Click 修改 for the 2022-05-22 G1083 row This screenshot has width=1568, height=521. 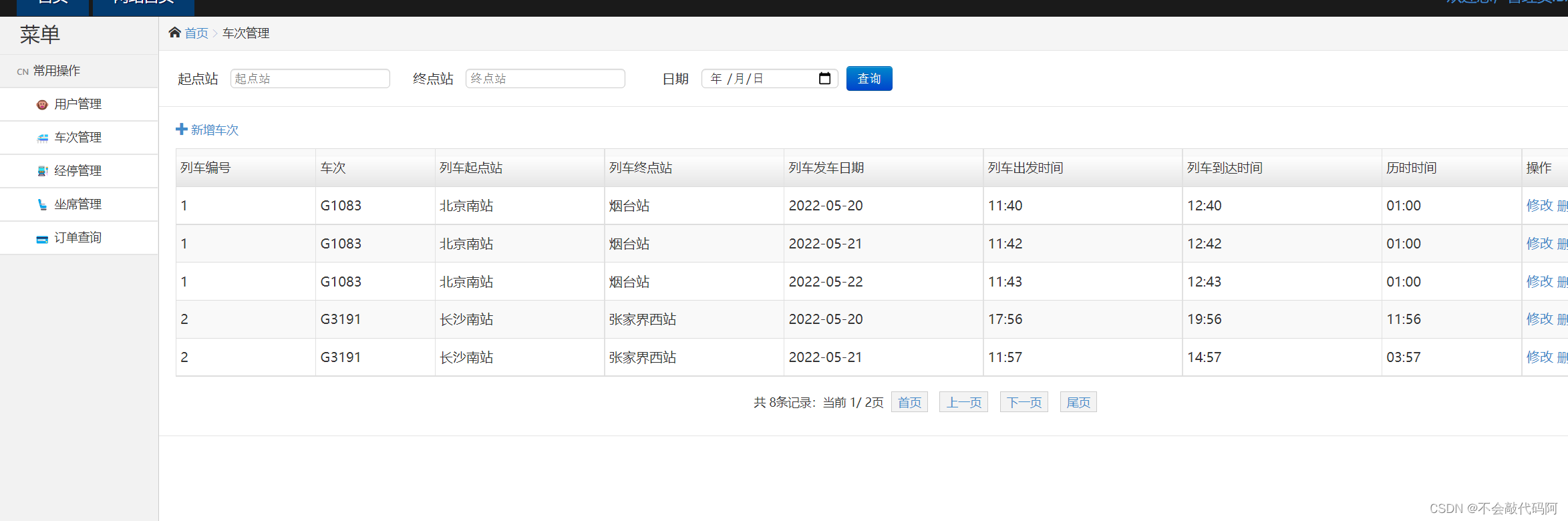point(1539,281)
